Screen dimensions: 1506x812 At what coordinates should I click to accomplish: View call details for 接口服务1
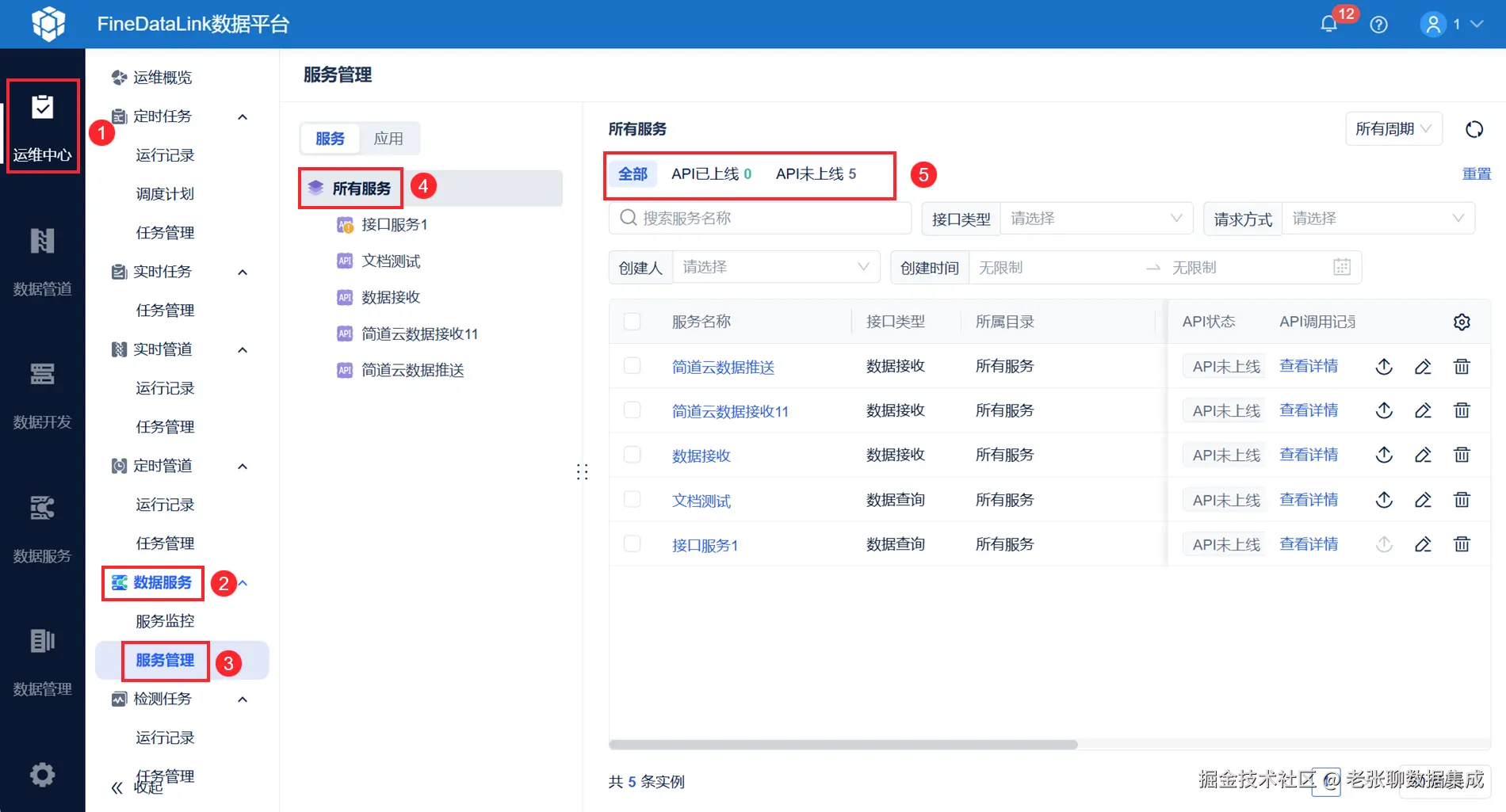pos(1309,544)
